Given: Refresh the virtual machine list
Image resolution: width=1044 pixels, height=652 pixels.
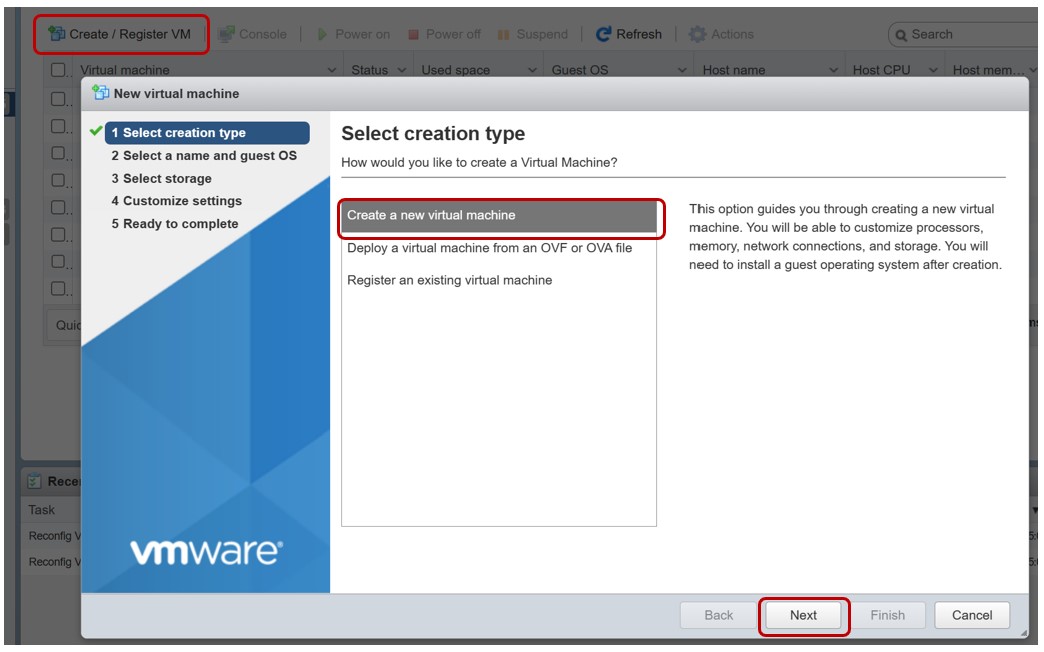Looking at the screenshot, I should point(628,34).
